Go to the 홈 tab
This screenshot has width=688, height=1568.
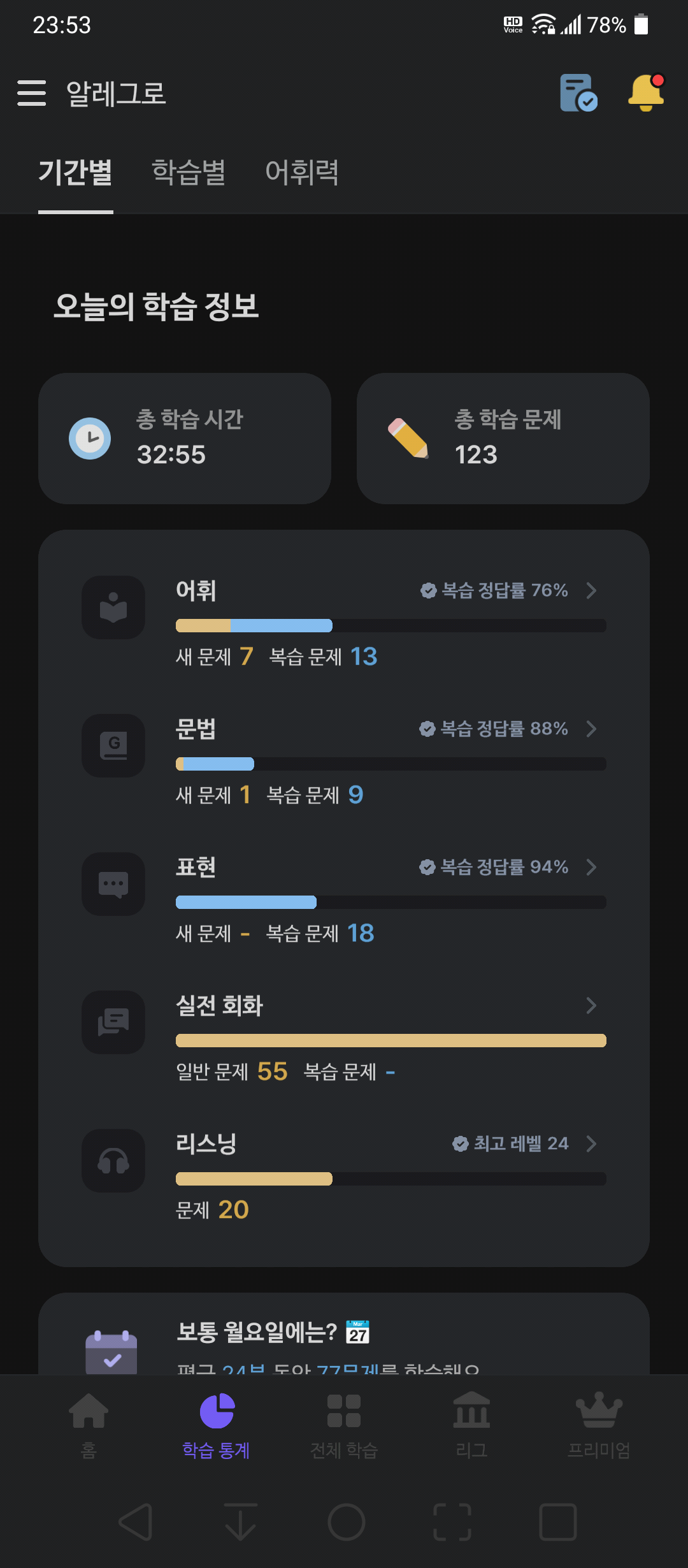(x=89, y=1425)
